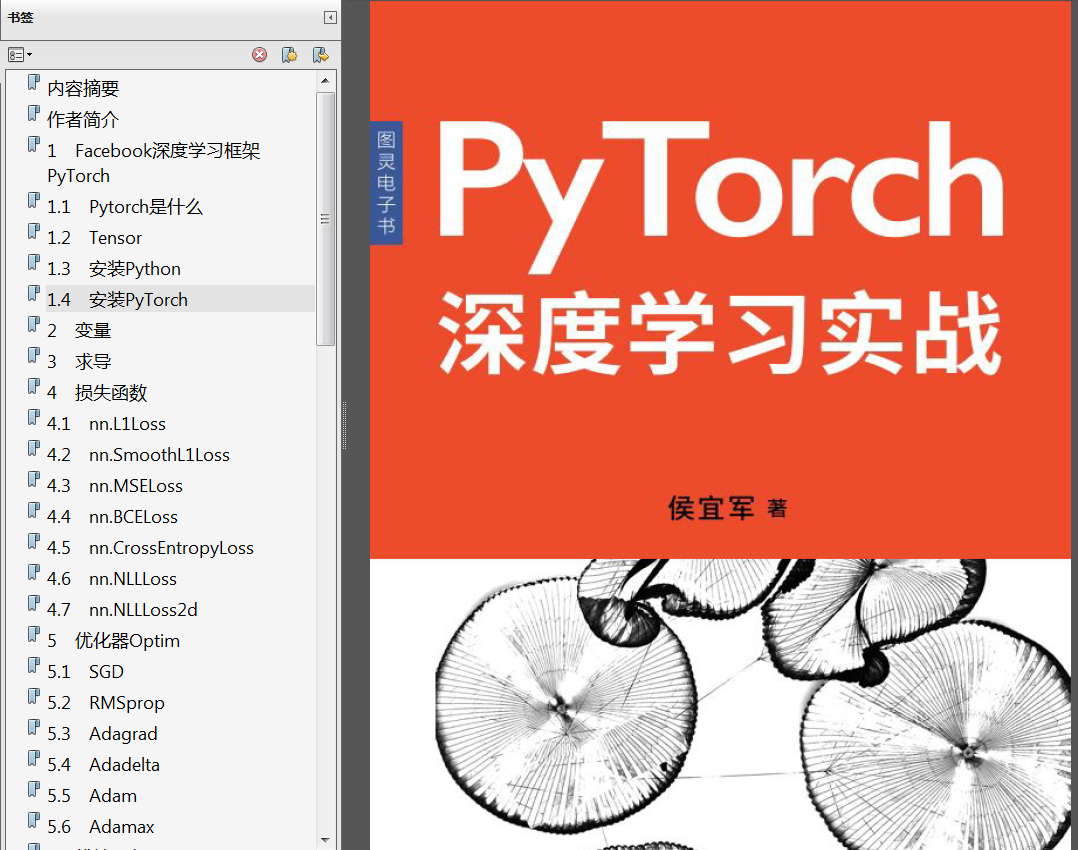Open 4.7 nn.NLLLoss2d bookmark
The image size is (1078, 850).
[122, 609]
